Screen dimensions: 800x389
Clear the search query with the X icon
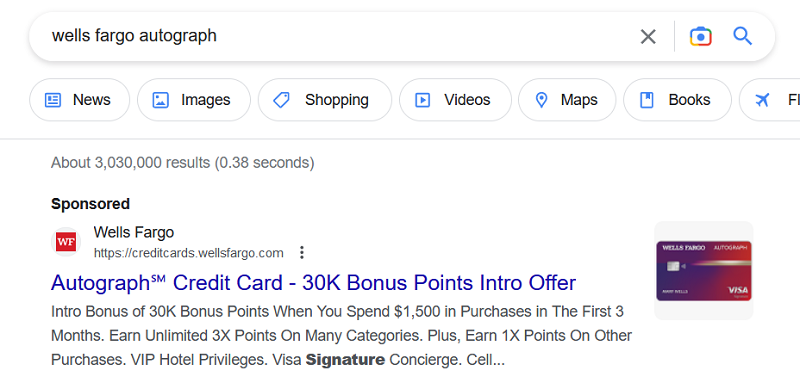coord(648,37)
